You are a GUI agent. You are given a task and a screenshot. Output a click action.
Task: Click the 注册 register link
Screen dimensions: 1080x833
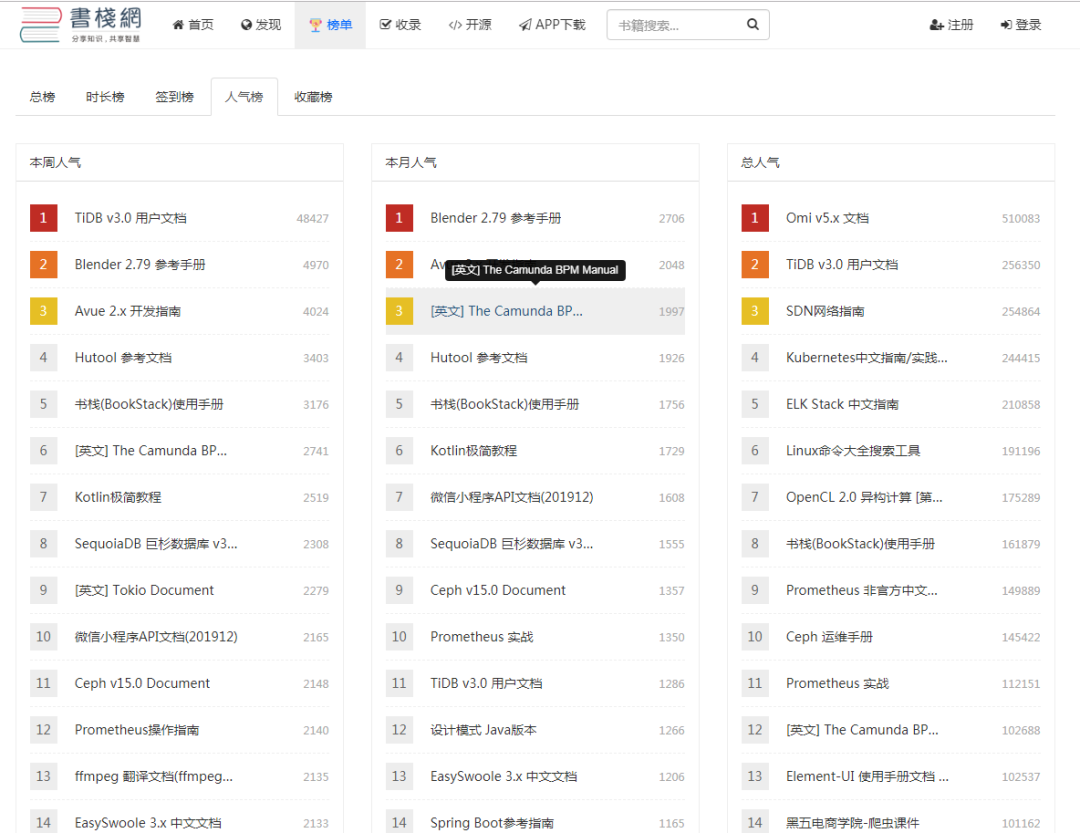pyautogui.click(x=951, y=25)
